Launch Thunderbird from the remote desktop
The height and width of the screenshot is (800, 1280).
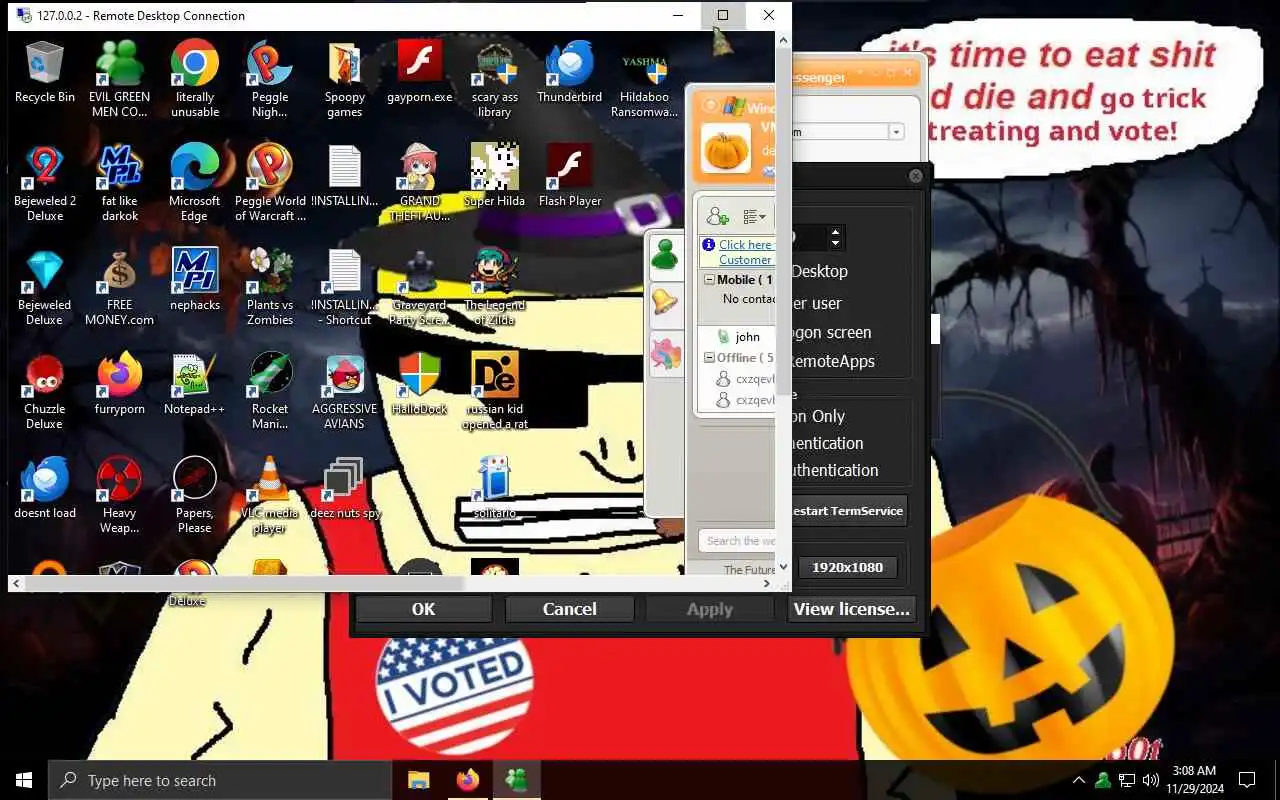point(569,72)
